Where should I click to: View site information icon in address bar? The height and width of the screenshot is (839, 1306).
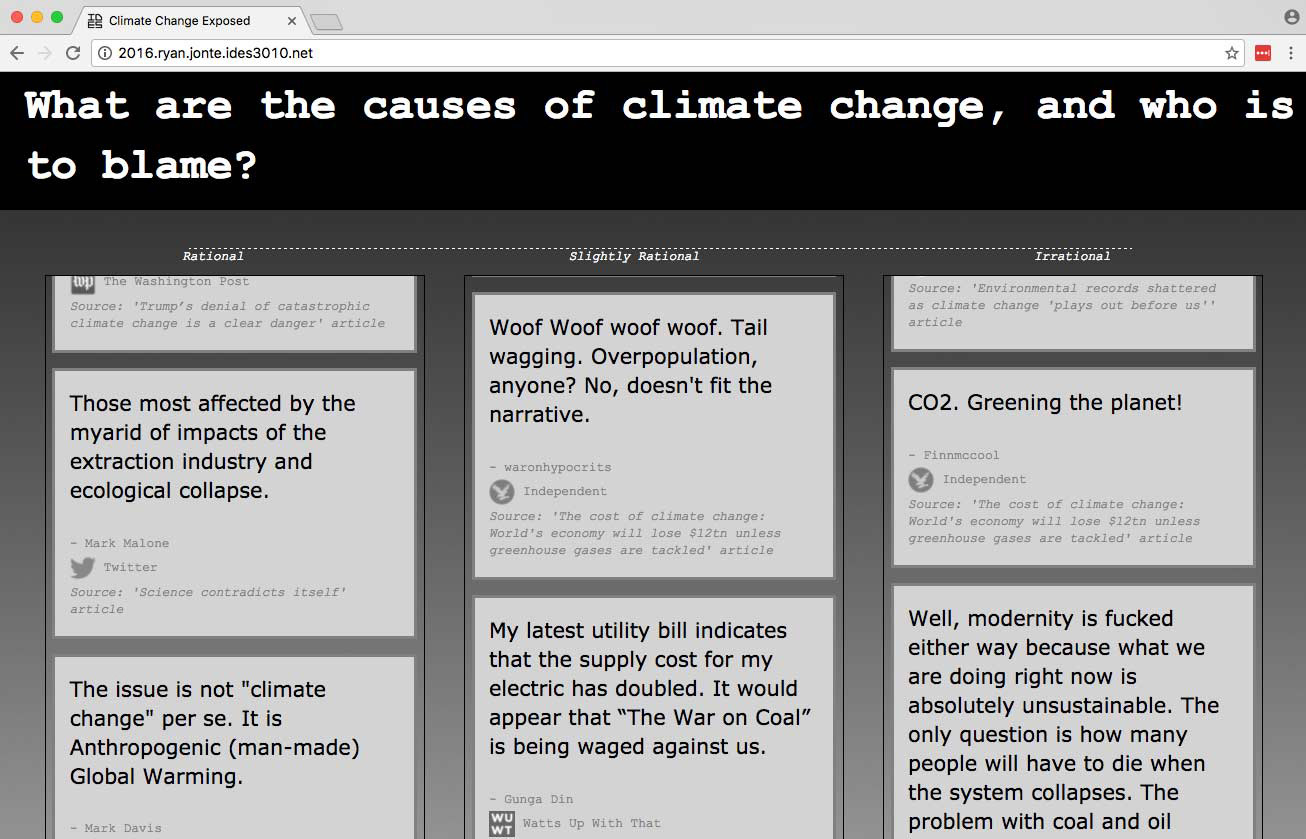click(105, 53)
